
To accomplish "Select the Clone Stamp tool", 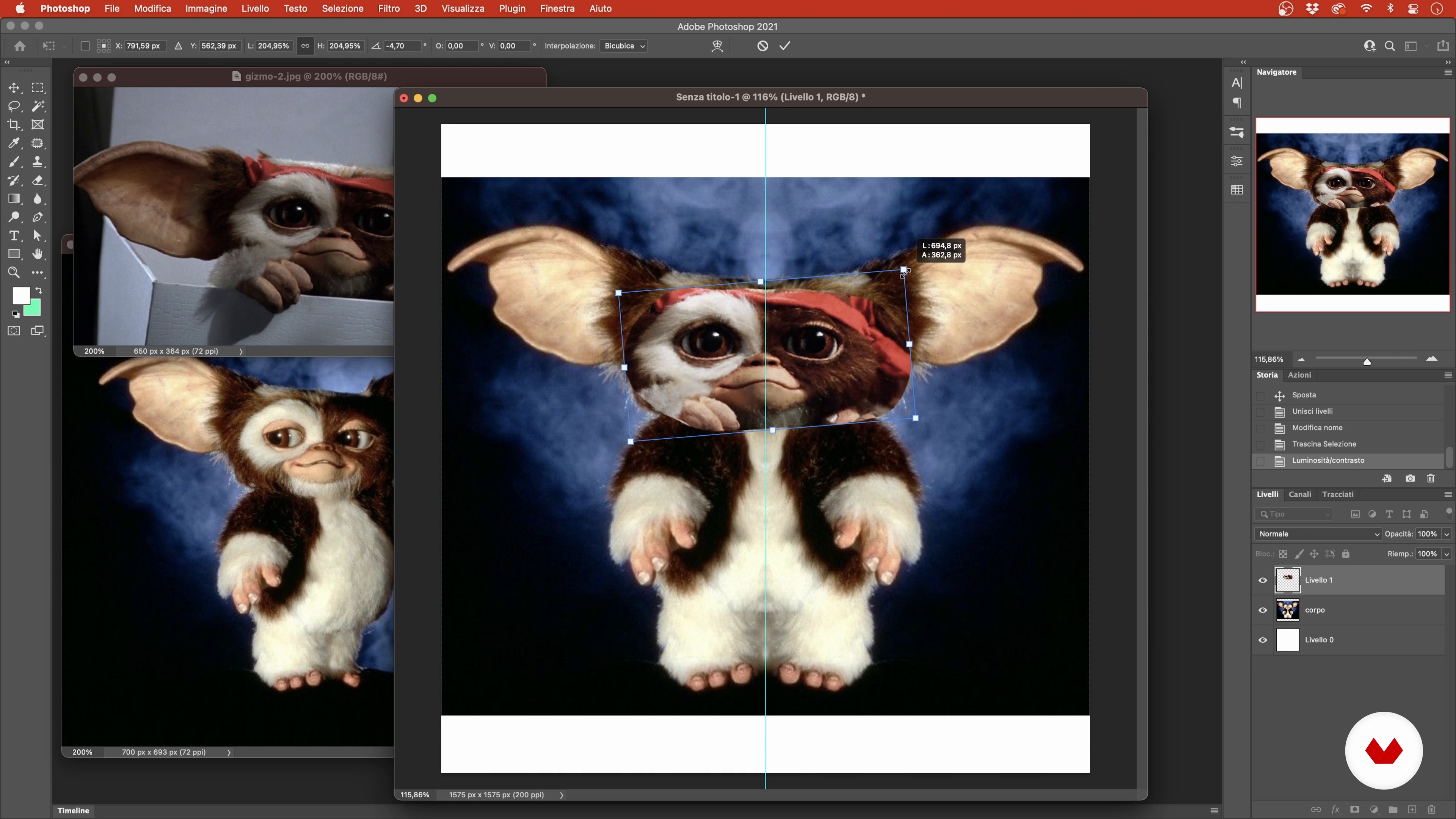I will (x=37, y=162).
